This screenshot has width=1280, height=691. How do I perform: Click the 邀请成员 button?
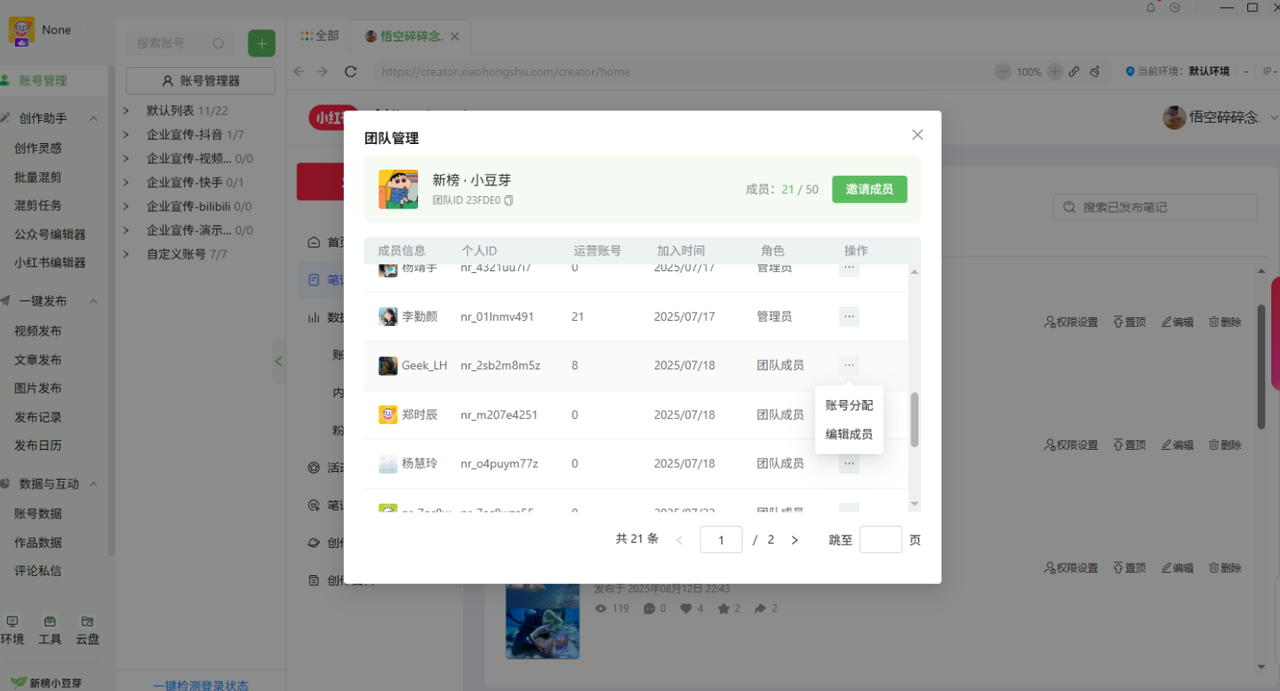(869, 189)
